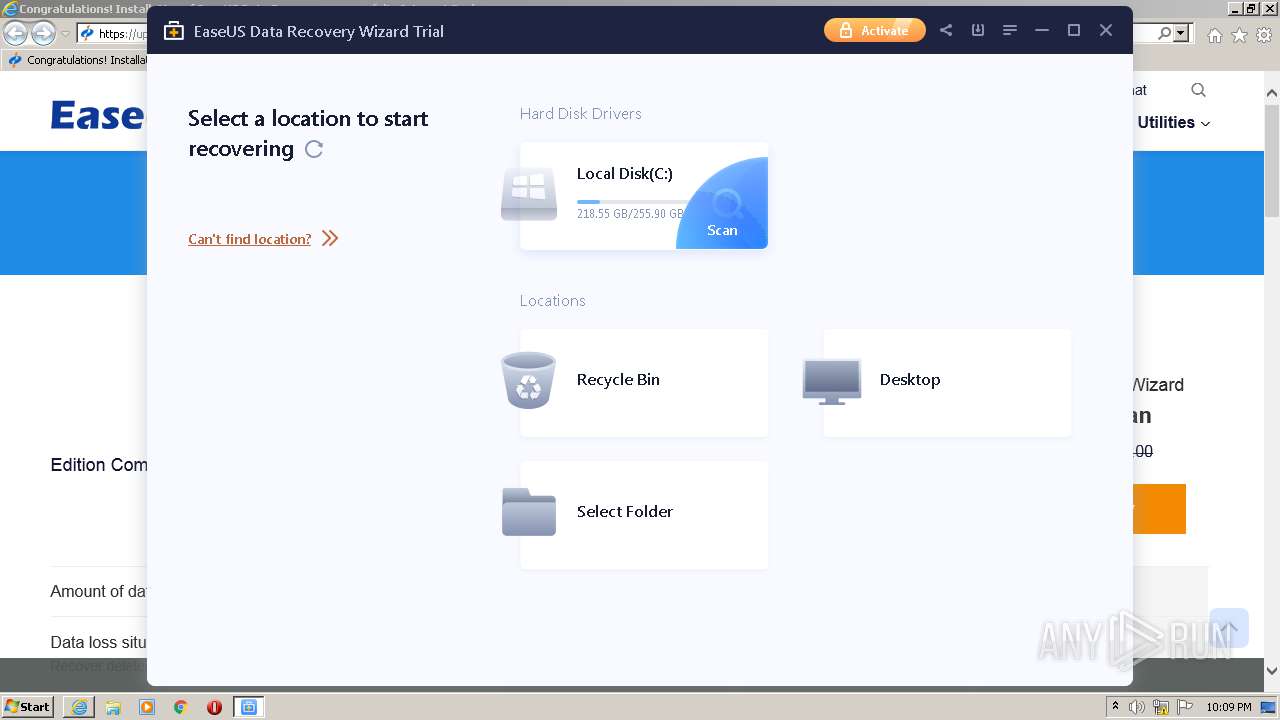1280x720 pixels.
Task: Select the Local Disk(C:) drive icon
Action: [x=529, y=194]
